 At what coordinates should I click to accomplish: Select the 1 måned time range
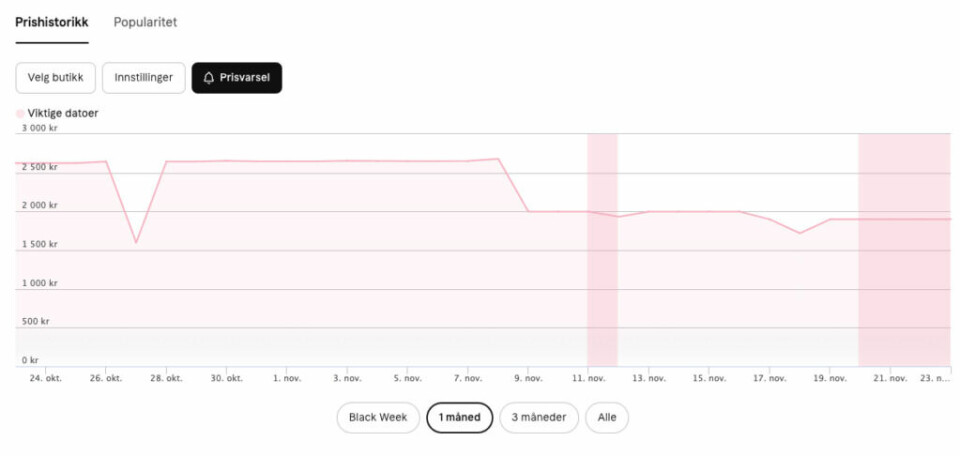[x=459, y=417]
